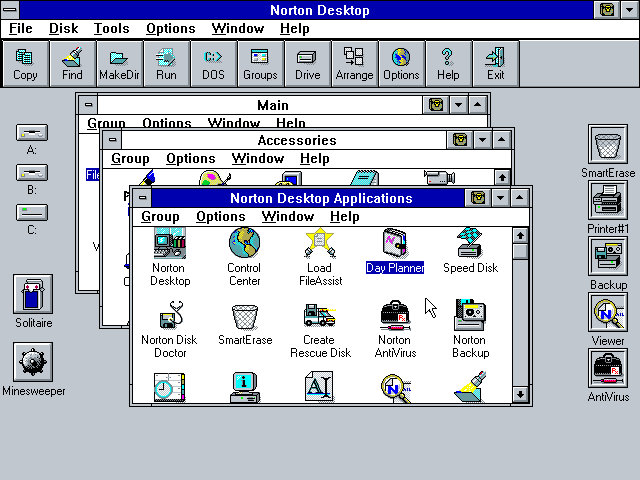Open Norton Desktop Applications control menu box
This screenshot has width=640, height=480.
142,198
